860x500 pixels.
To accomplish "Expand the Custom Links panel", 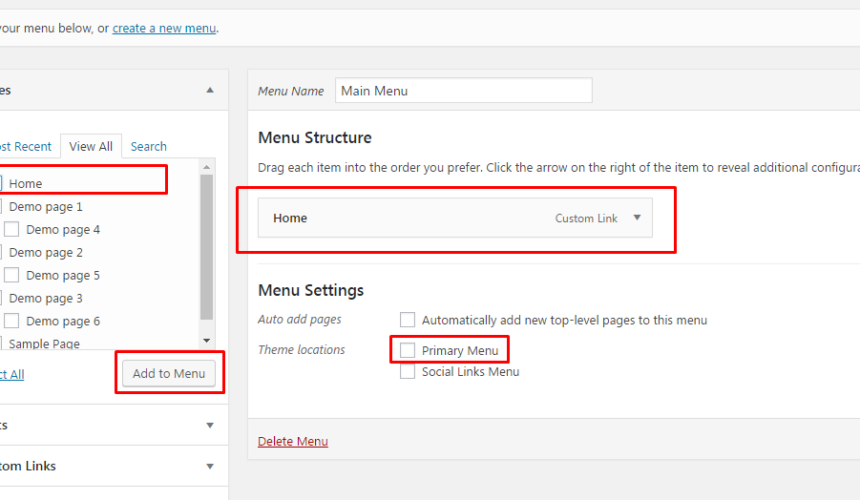I will [x=210, y=467].
